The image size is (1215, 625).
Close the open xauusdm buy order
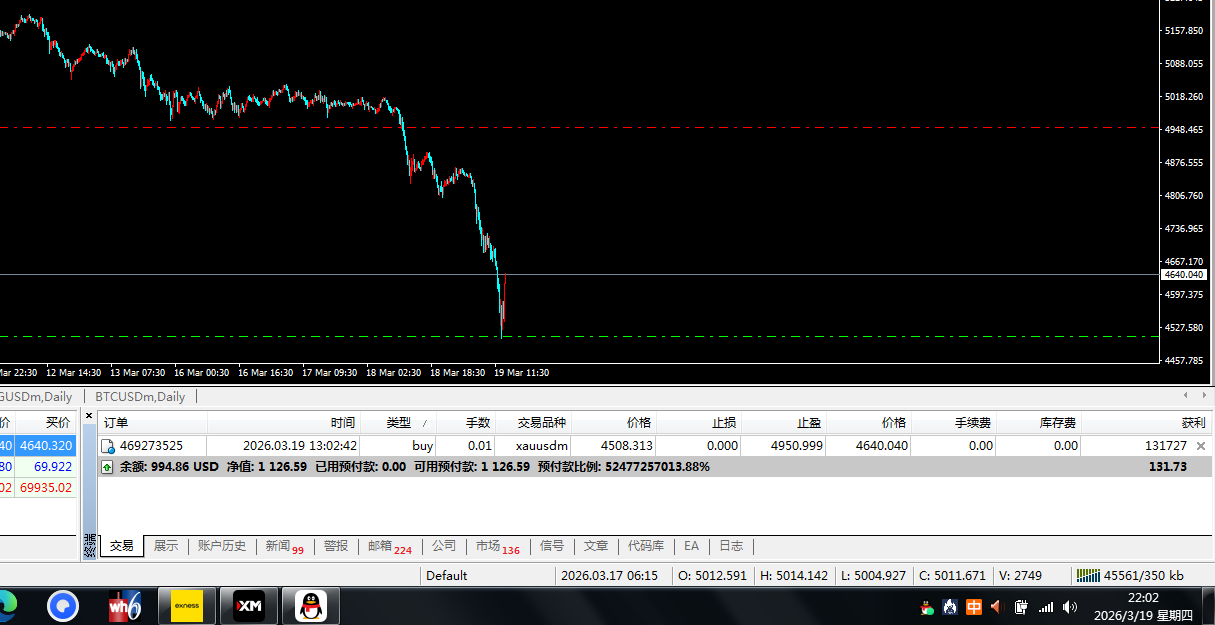(x=1201, y=446)
